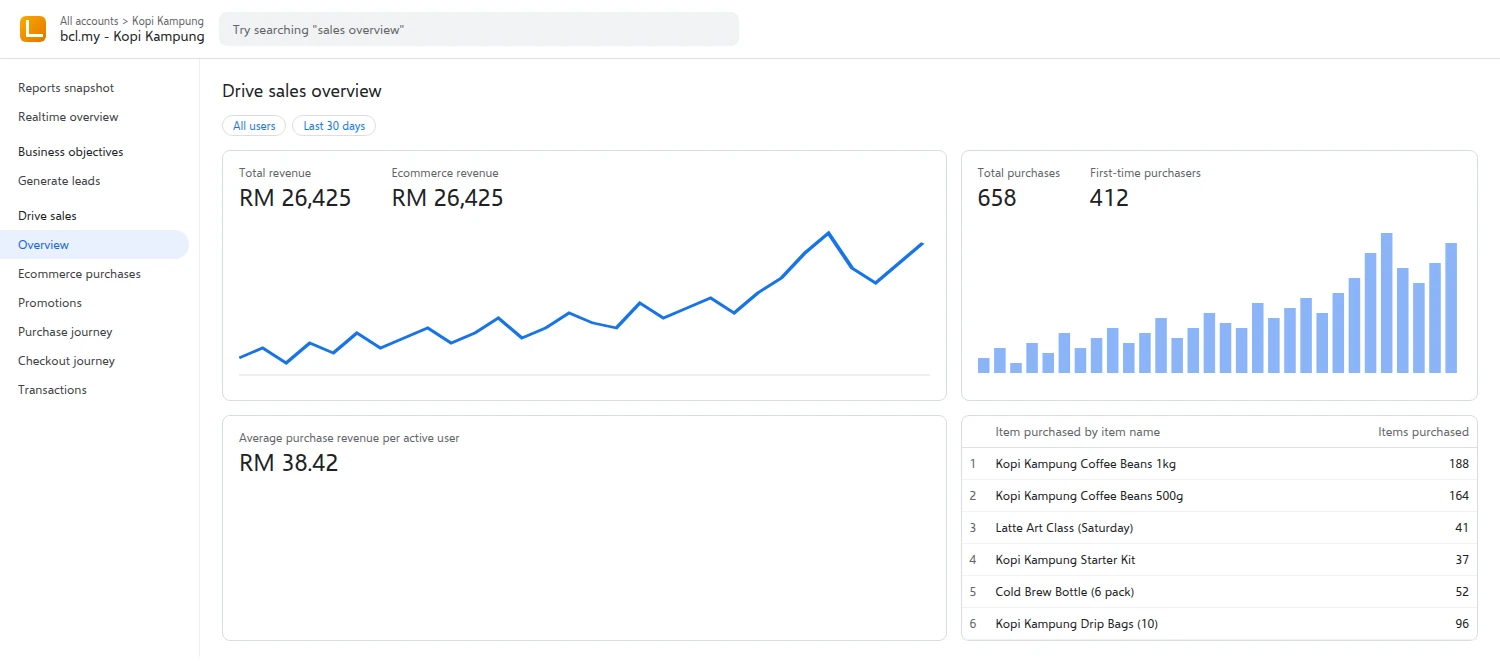Open Promotions report

point(50,303)
